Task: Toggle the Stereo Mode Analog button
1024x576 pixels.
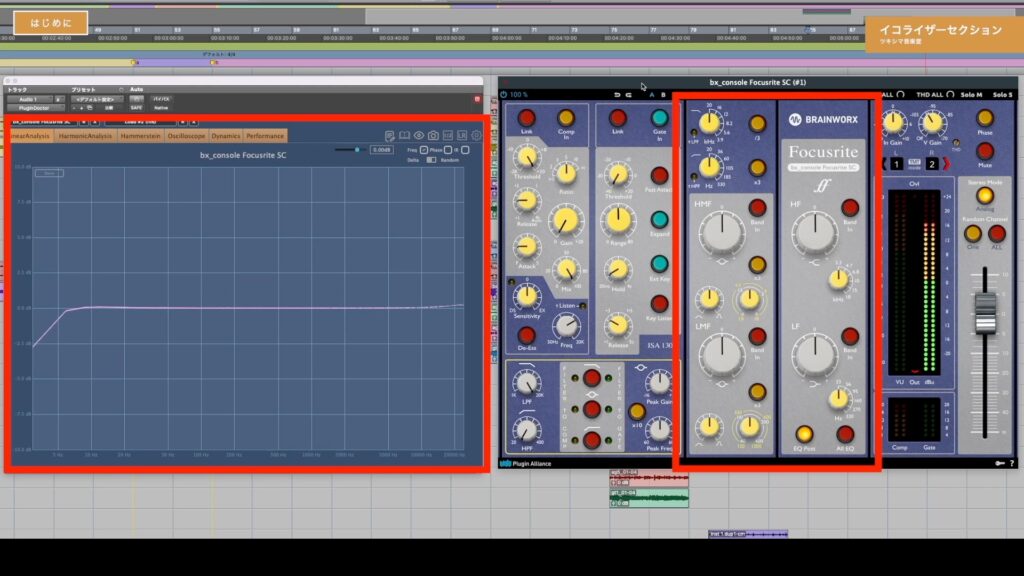Action: pyautogui.click(x=985, y=195)
